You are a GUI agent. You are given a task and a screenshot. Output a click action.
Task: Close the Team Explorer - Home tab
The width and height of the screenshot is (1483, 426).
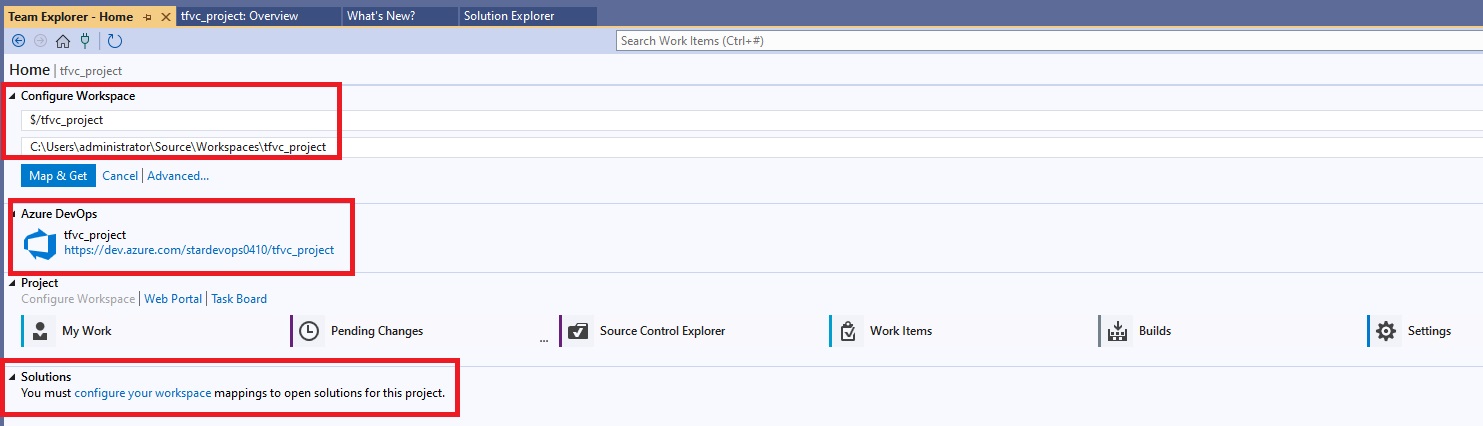pyautogui.click(x=166, y=16)
